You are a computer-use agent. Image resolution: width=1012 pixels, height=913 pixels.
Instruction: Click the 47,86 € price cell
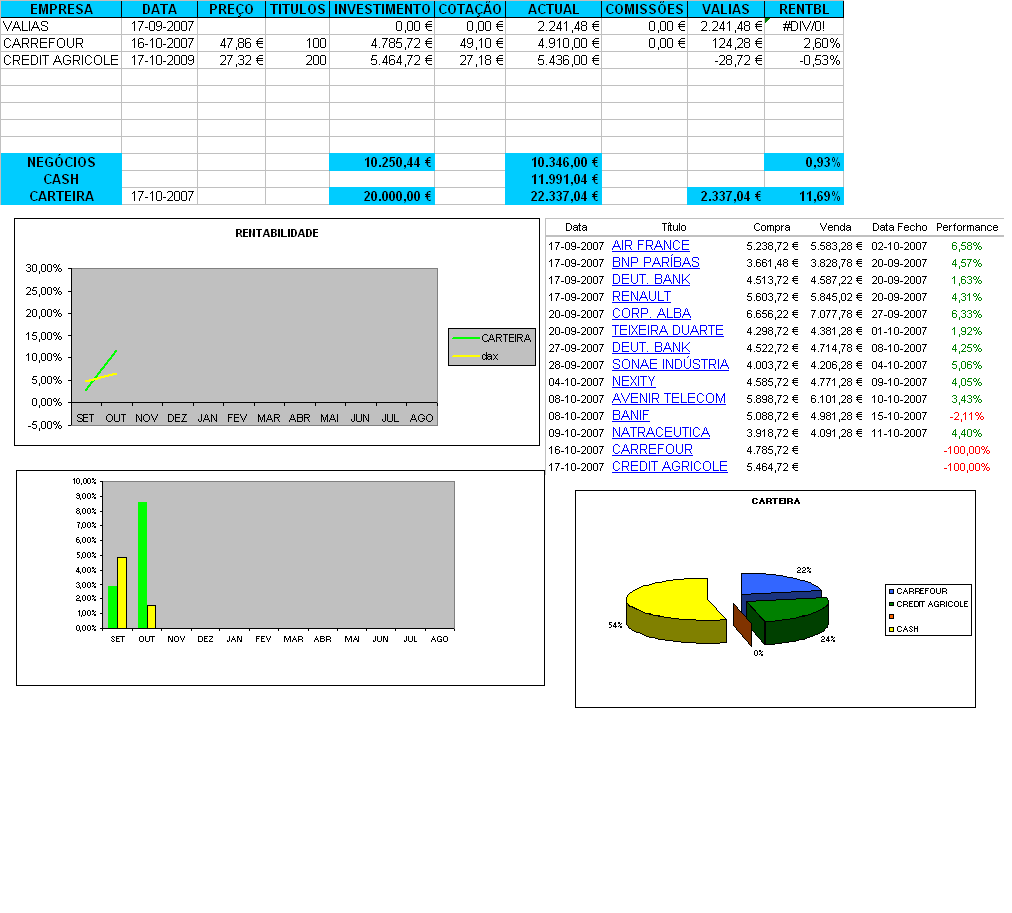coord(231,43)
